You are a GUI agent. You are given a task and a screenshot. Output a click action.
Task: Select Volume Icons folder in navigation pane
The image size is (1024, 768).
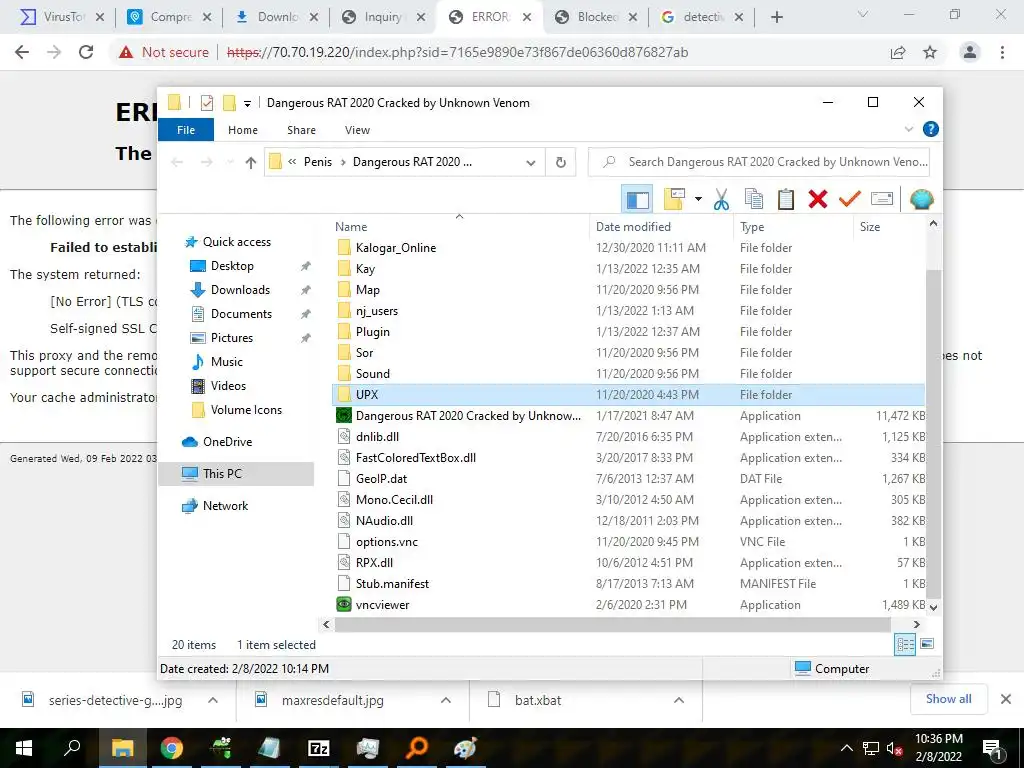pos(246,410)
